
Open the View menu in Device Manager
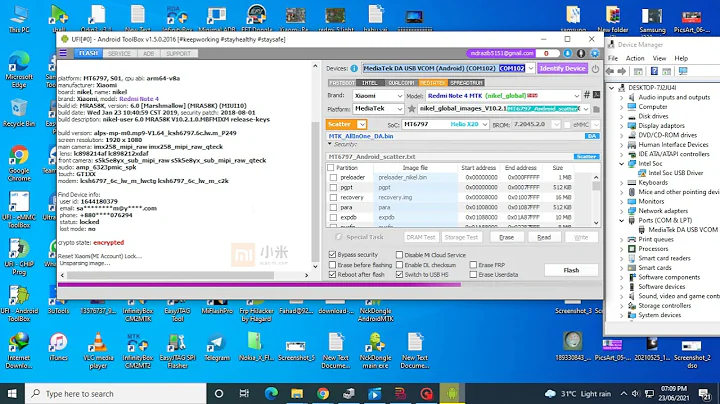tap(659, 58)
